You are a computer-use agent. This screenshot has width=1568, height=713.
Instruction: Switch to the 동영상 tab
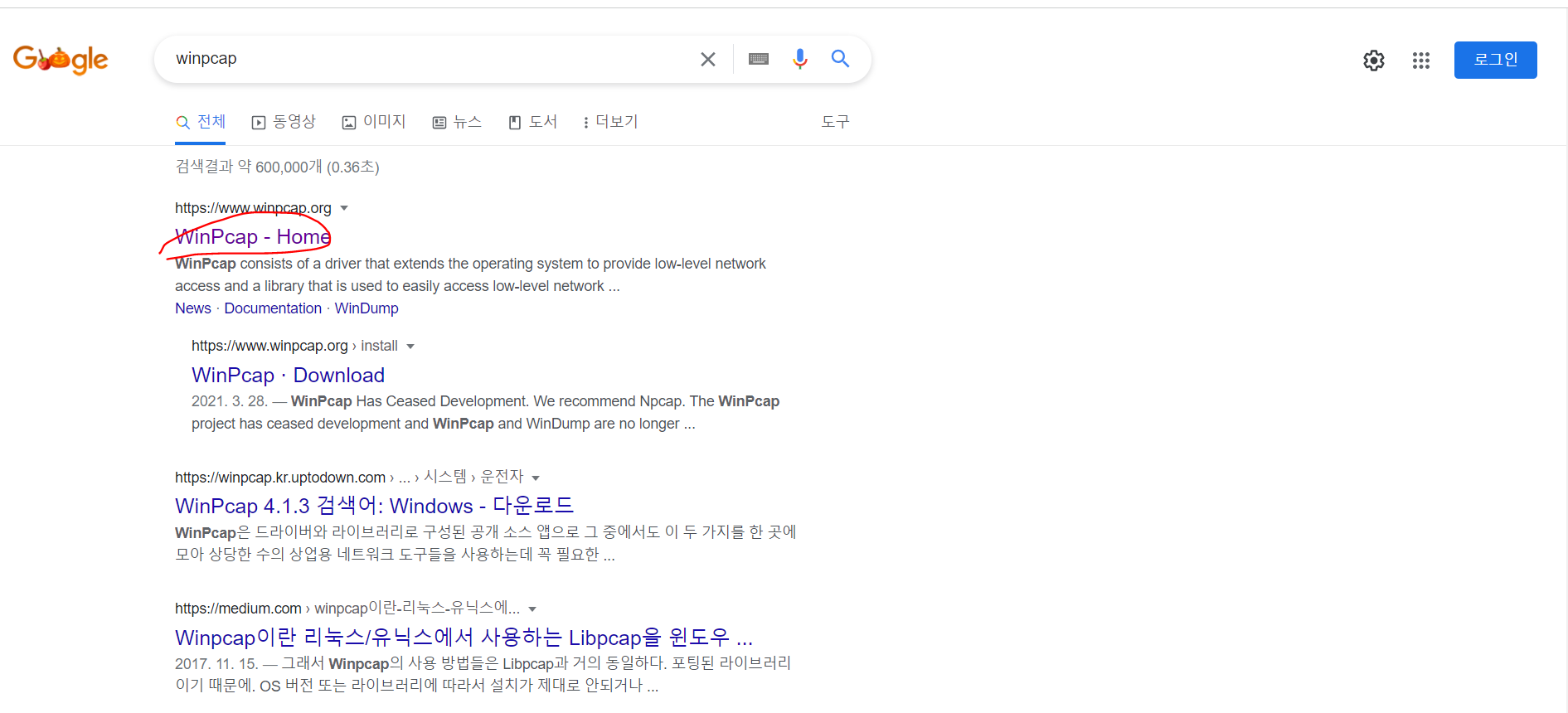pyautogui.click(x=284, y=122)
